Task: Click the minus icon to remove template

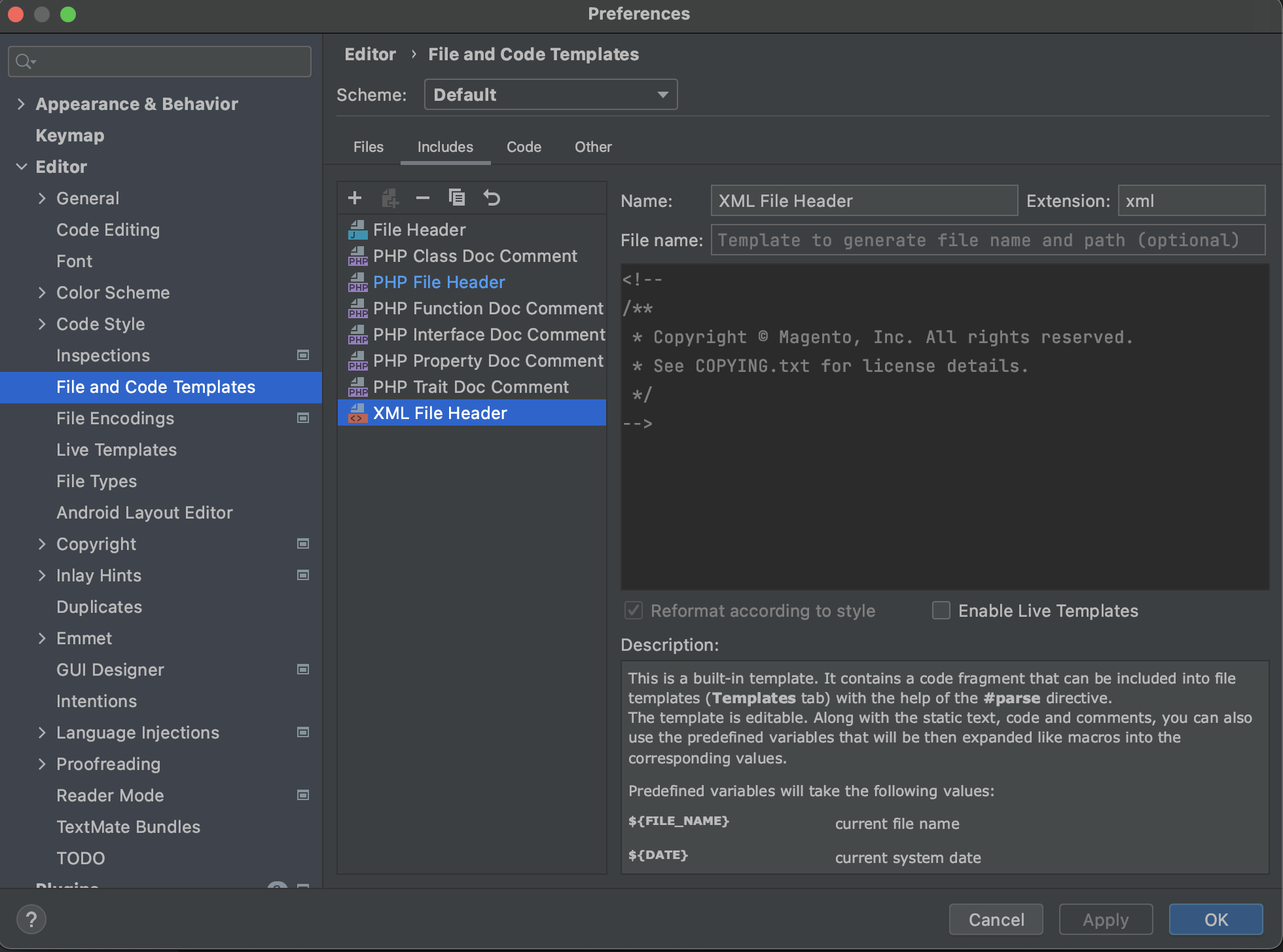Action: click(x=423, y=198)
